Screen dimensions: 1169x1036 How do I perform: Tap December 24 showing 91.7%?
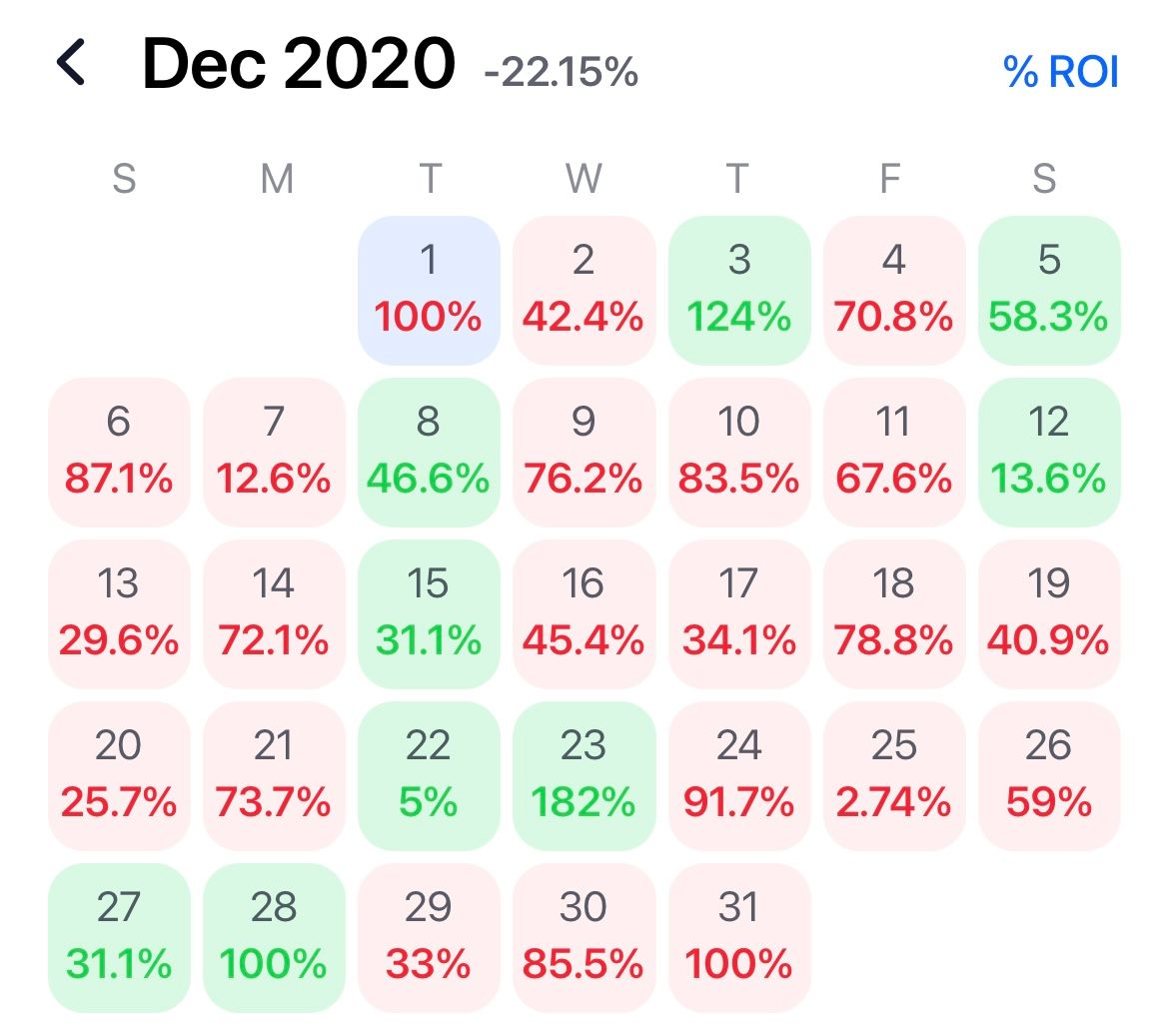pos(738,775)
